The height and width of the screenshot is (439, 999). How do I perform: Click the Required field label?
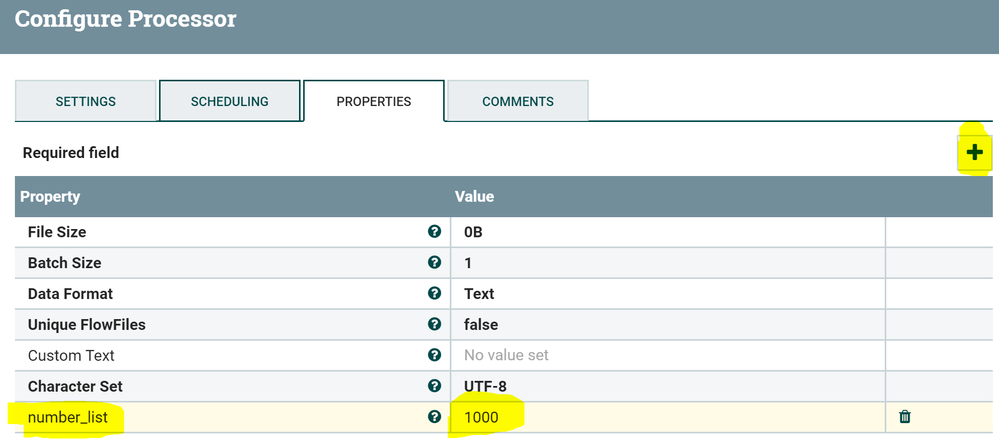71,153
